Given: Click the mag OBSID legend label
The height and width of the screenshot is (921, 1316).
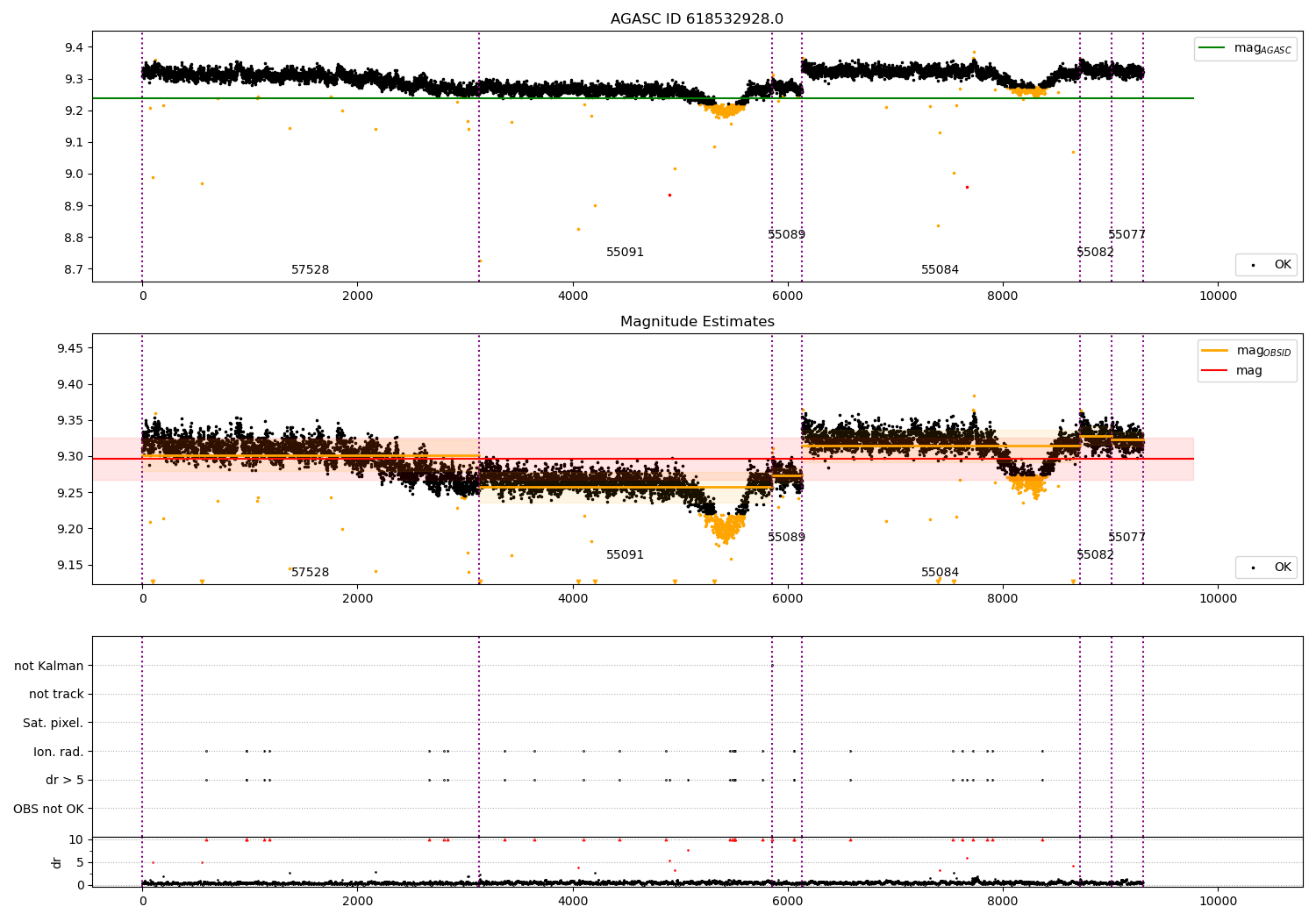Looking at the screenshot, I should coord(1264,352).
